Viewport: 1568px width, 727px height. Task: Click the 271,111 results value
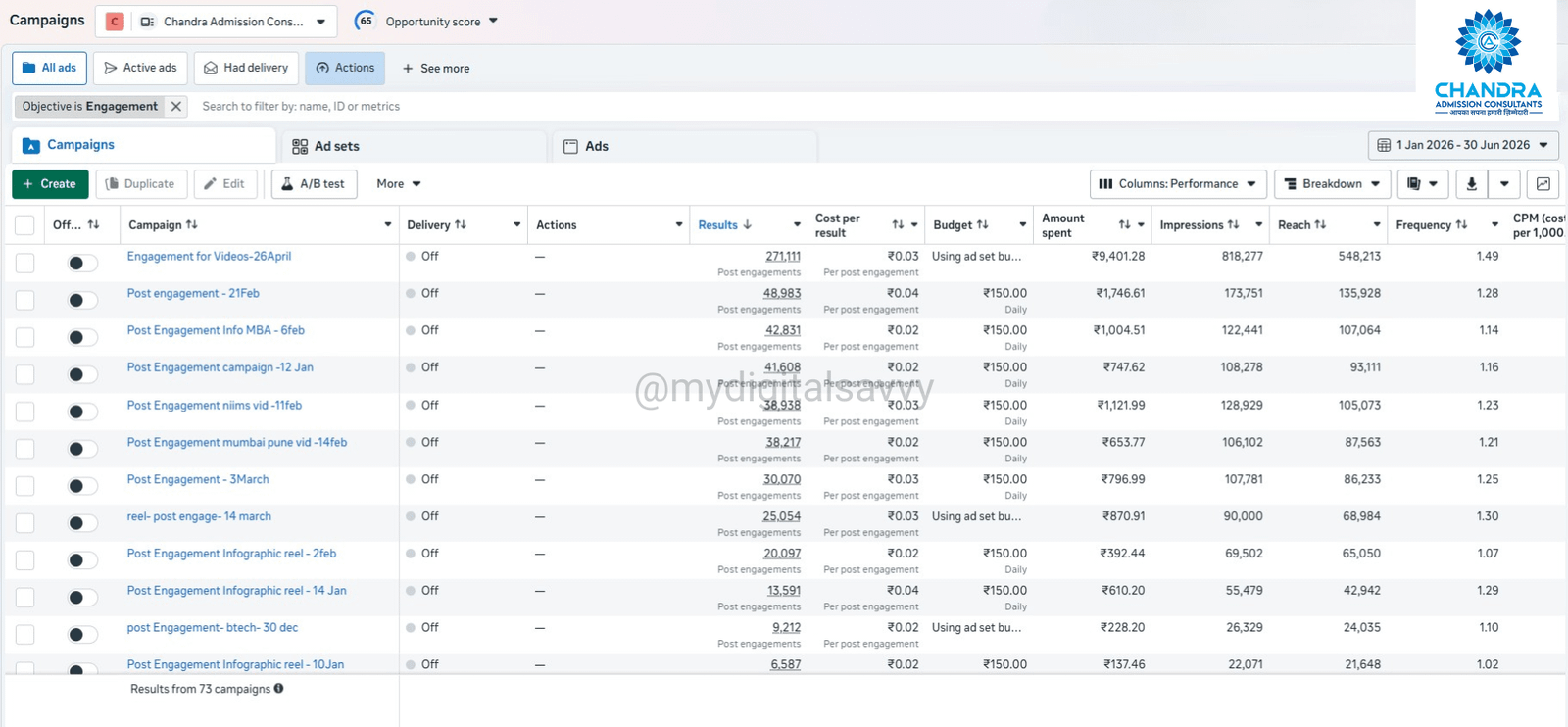coord(783,256)
